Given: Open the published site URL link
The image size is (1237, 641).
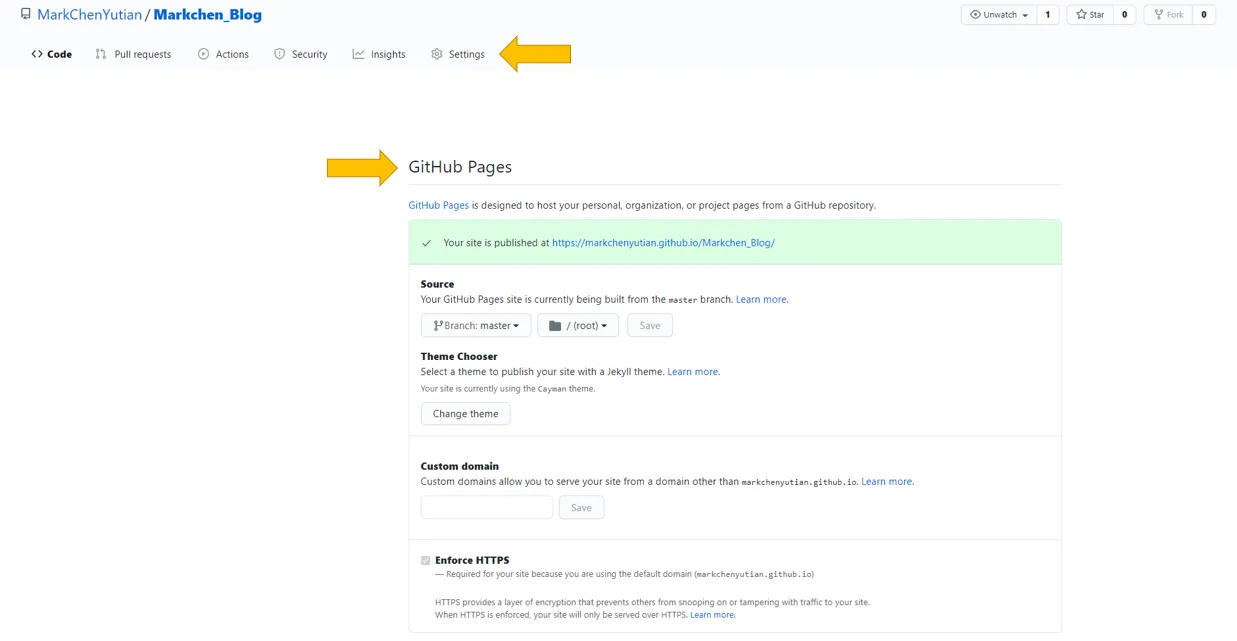Looking at the screenshot, I should tap(663, 243).
